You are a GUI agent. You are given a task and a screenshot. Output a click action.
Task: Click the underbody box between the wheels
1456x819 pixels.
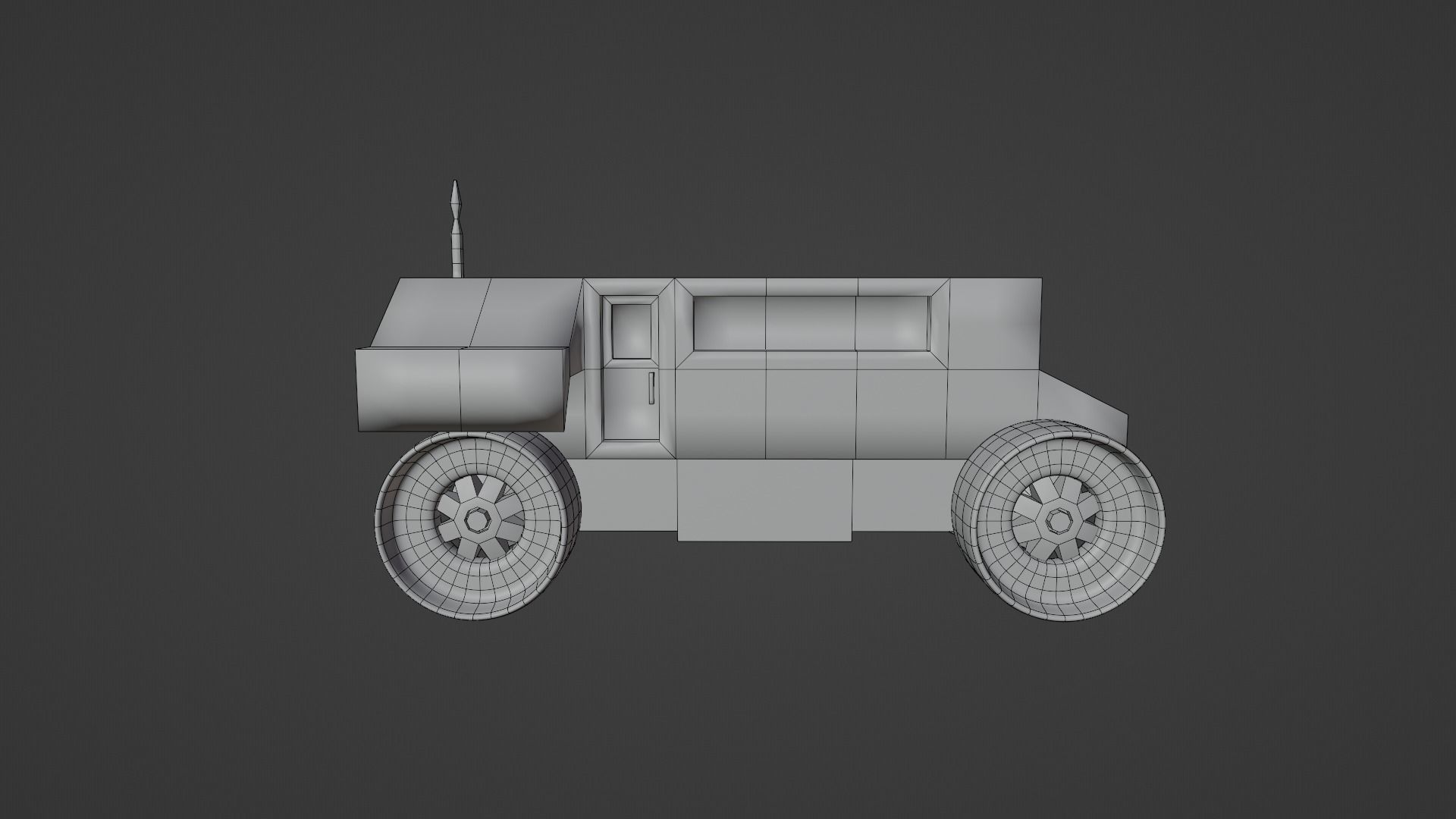(x=765, y=500)
